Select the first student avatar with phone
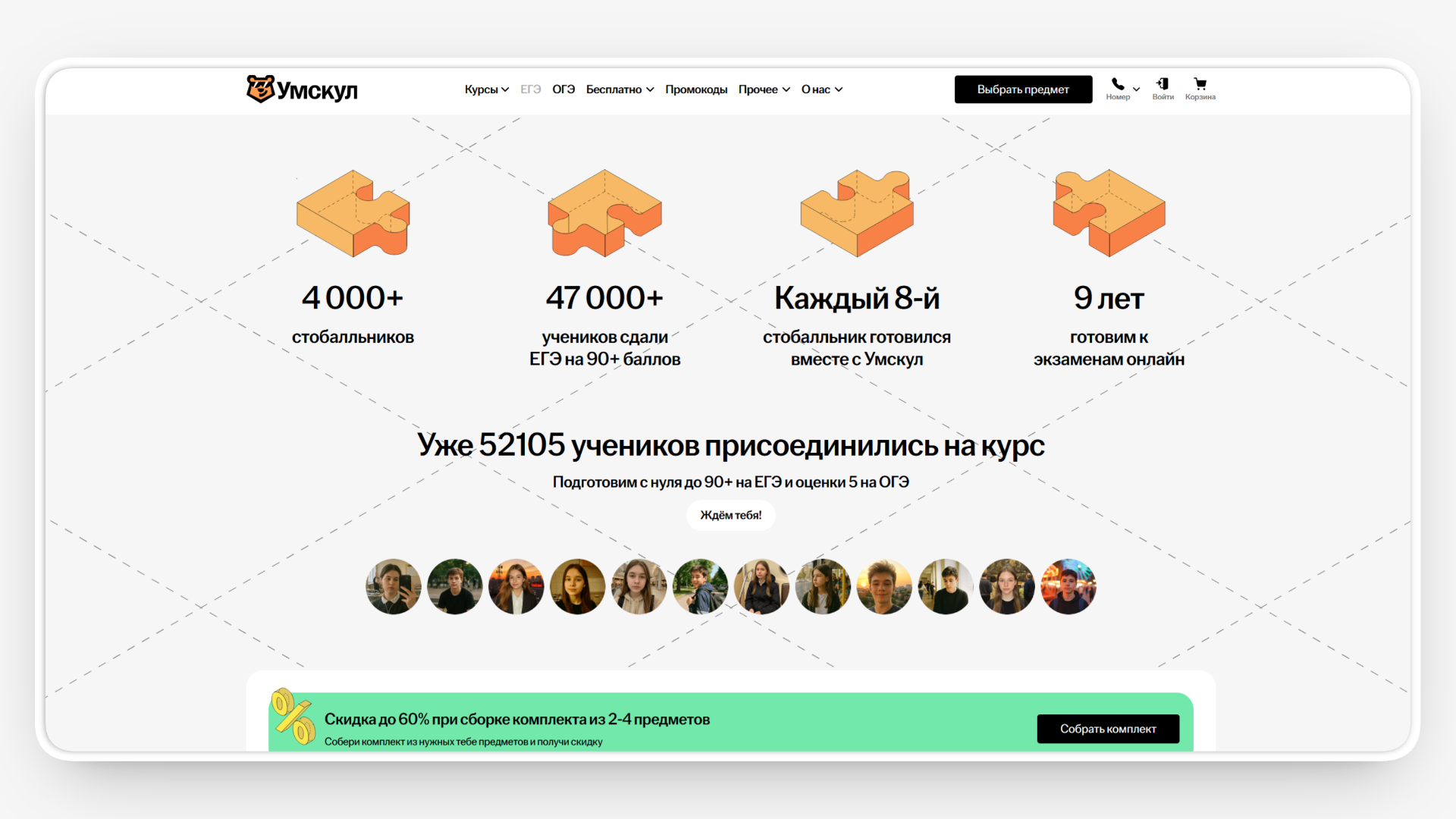1456x819 pixels. coord(394,587)
